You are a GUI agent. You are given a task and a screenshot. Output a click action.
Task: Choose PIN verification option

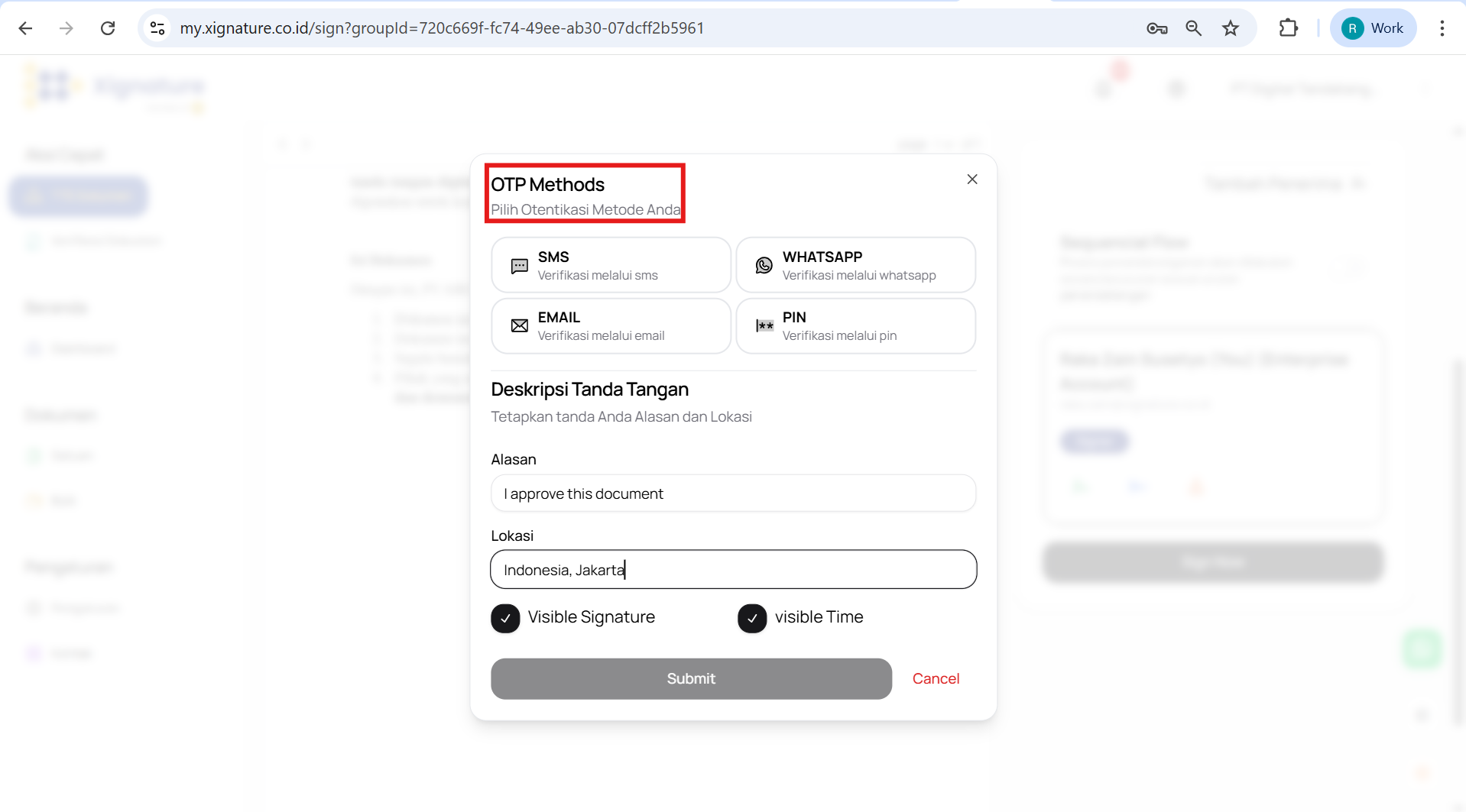(x=855, y=326)
